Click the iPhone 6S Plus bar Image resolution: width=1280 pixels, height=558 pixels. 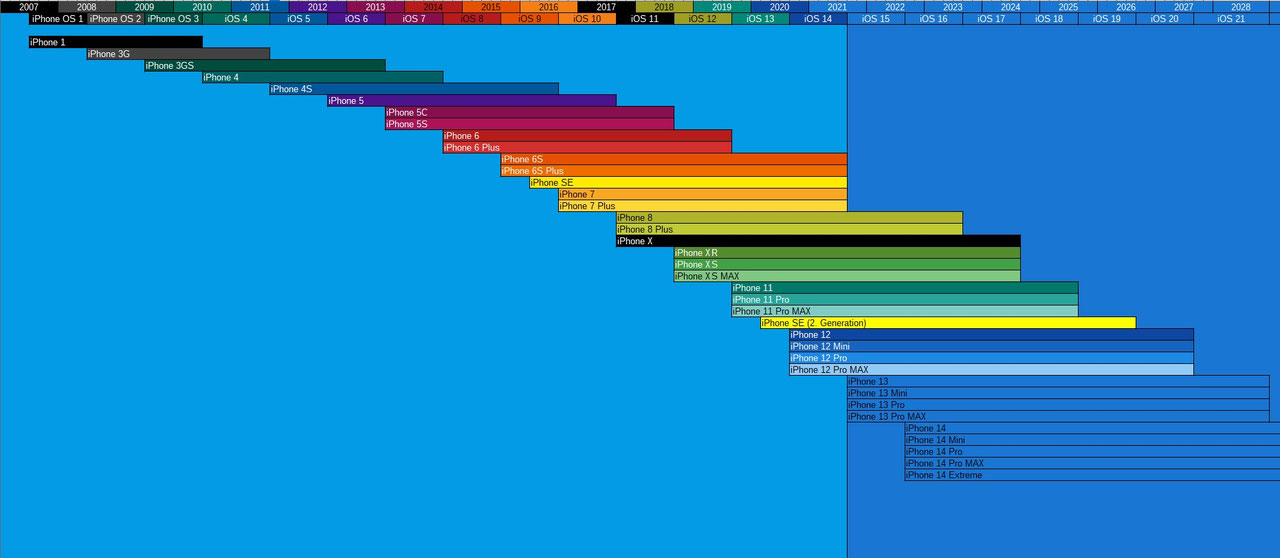click(x=674, y=171)
